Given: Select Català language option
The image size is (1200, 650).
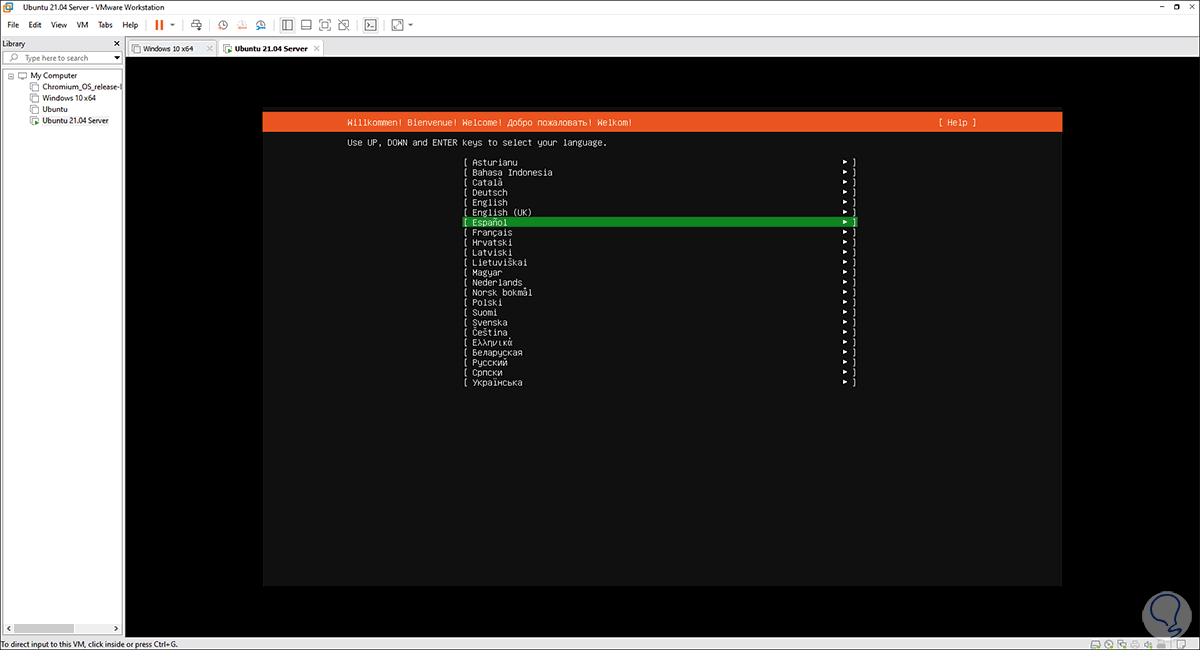Looking at the screenshot, I should 660,182.
